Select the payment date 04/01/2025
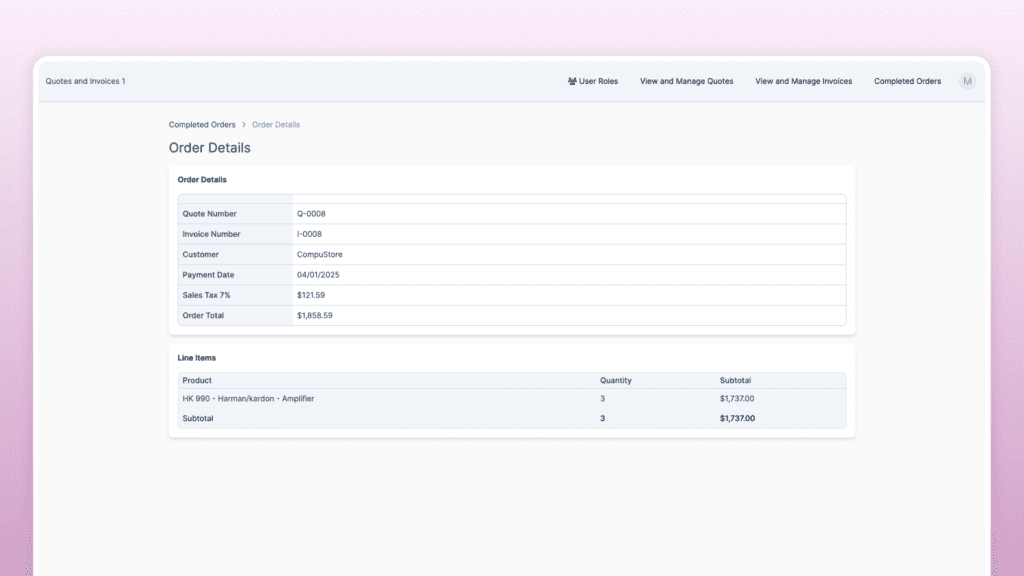 click(x=318, y=274)
